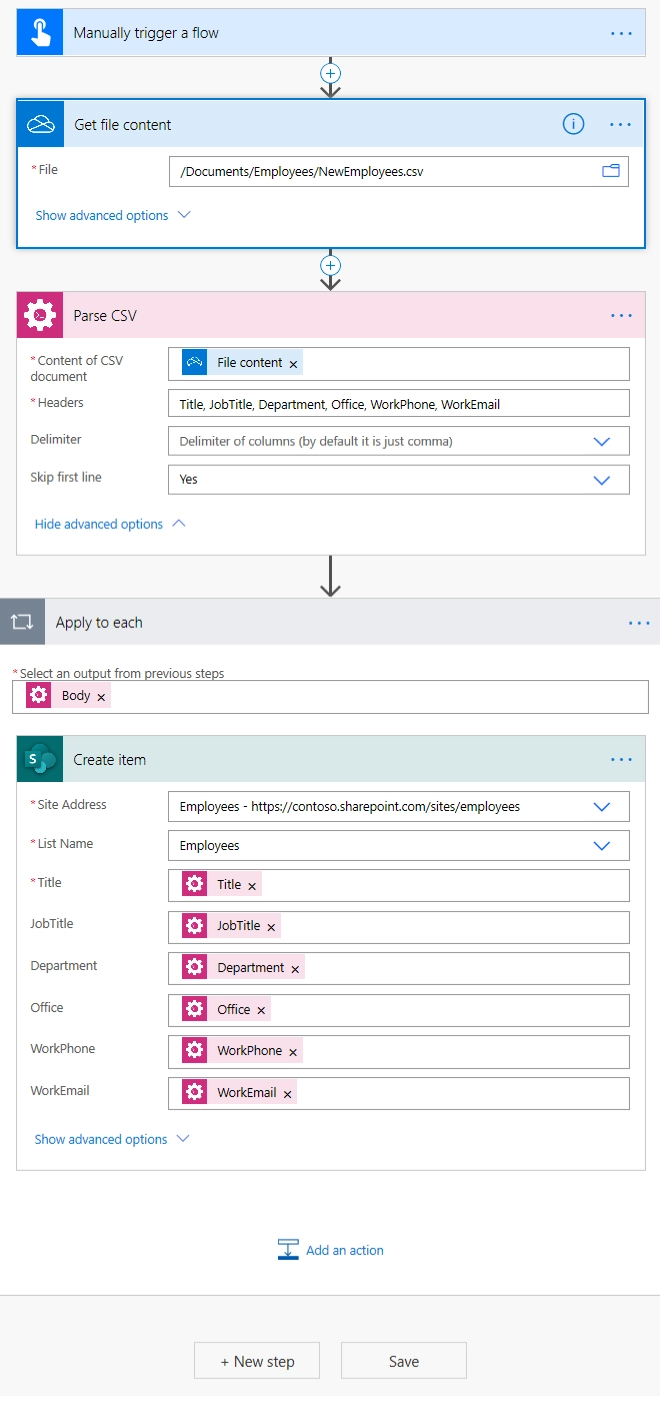Click the Apply to each title
This screenshot has height=1415, width=660.
point(99,622)
